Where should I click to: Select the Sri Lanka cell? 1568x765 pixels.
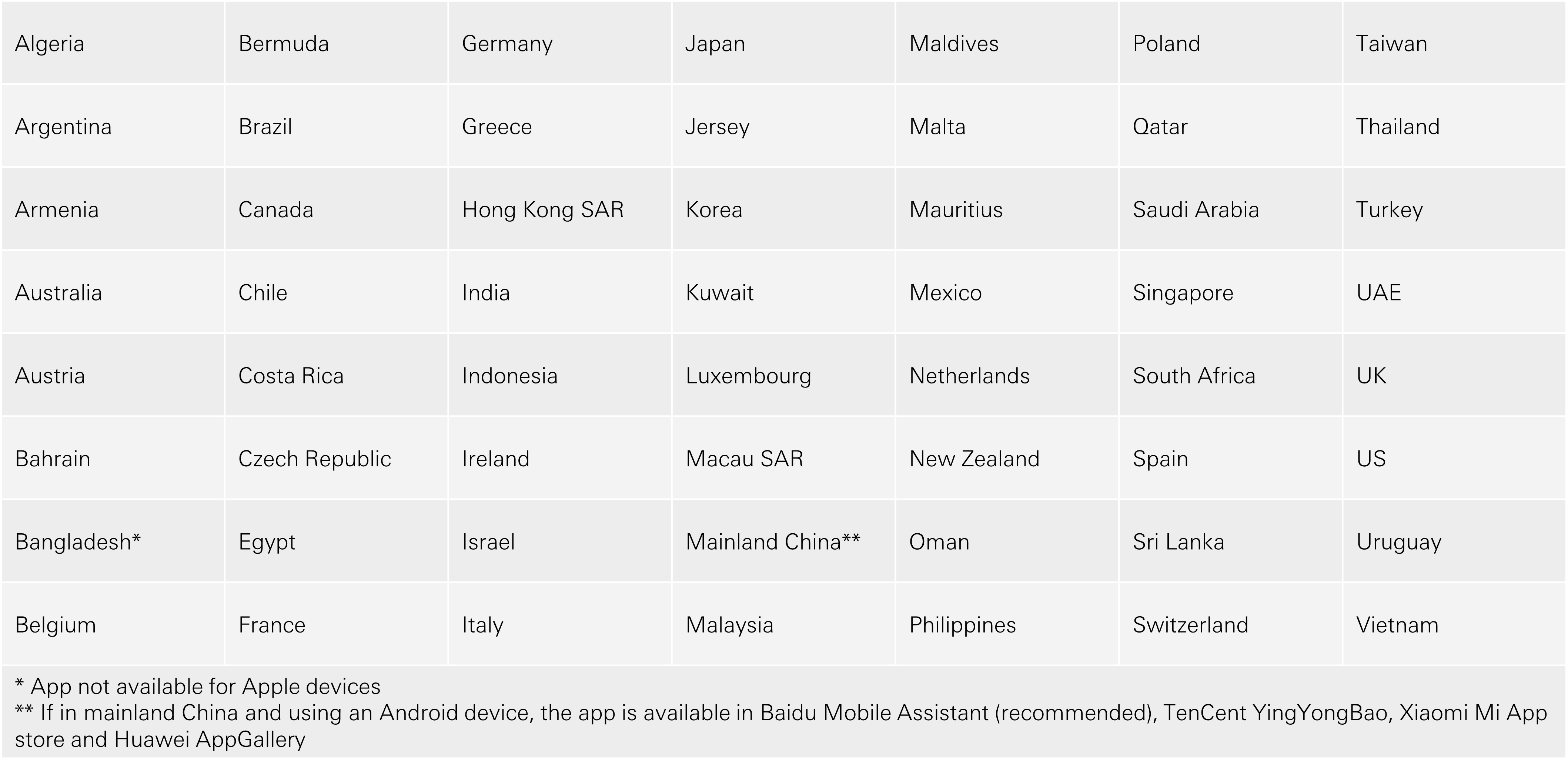point(1230,541)
